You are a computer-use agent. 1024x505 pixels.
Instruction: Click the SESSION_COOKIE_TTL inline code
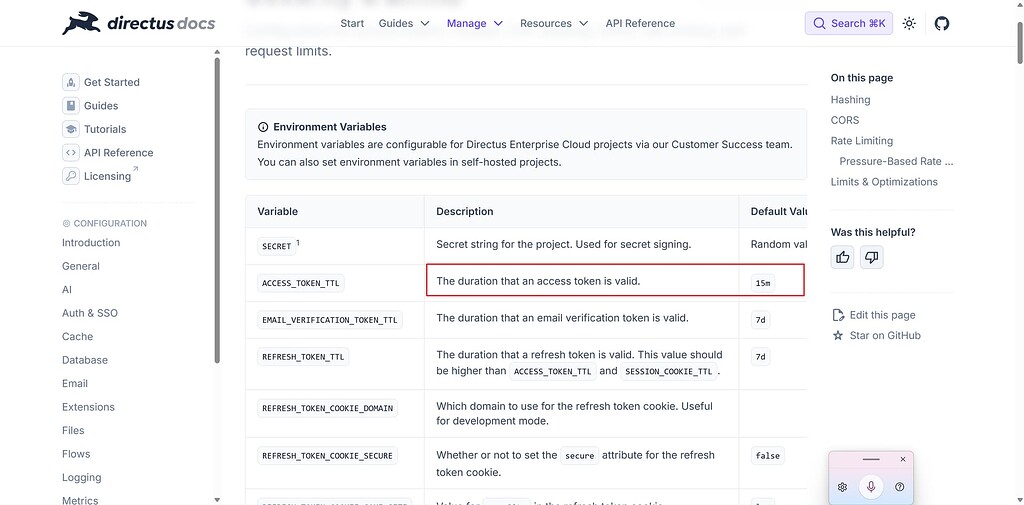coord(669,372)
